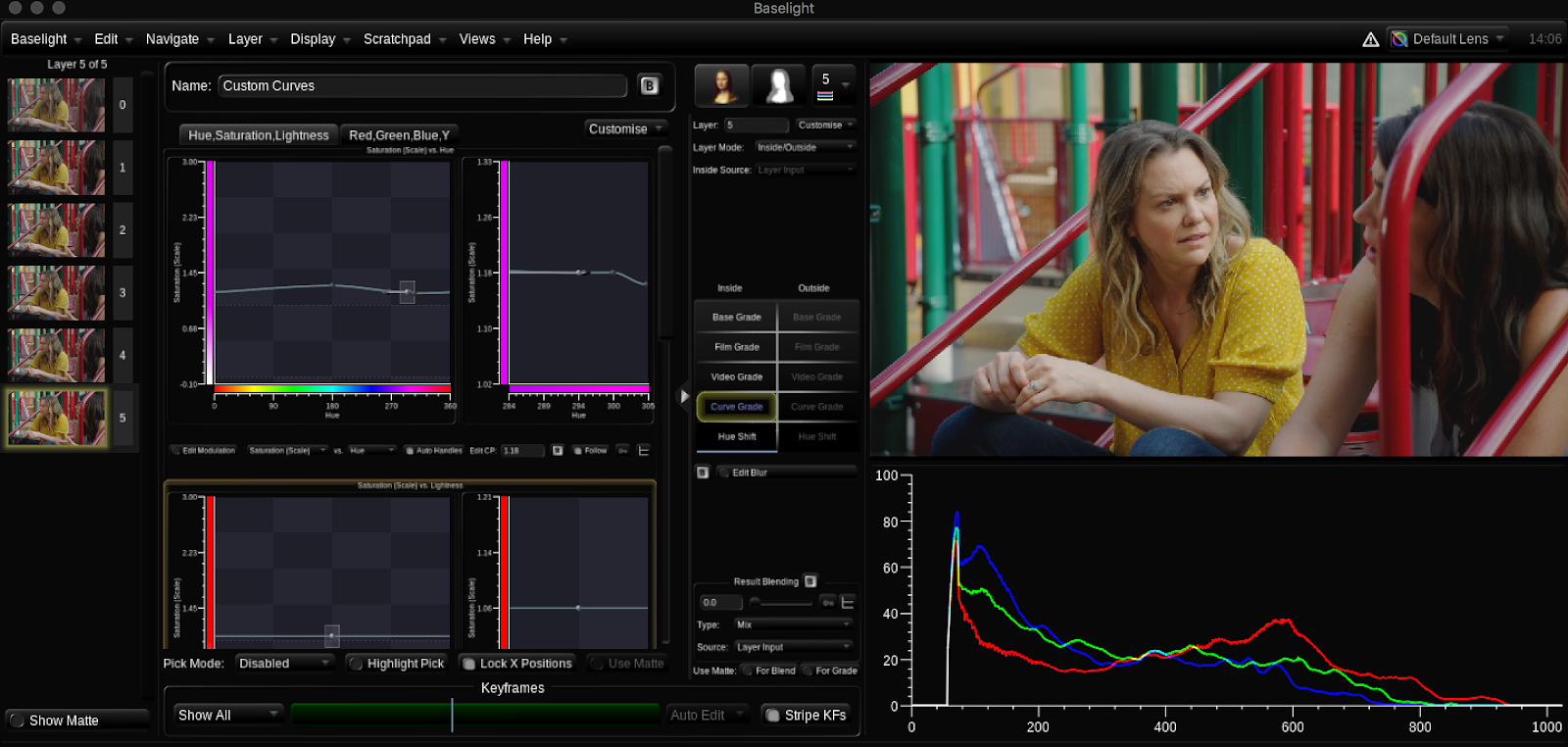Click the Name field containing Custom Curves
The image size is (1568, 747).
tap(422, 85)
